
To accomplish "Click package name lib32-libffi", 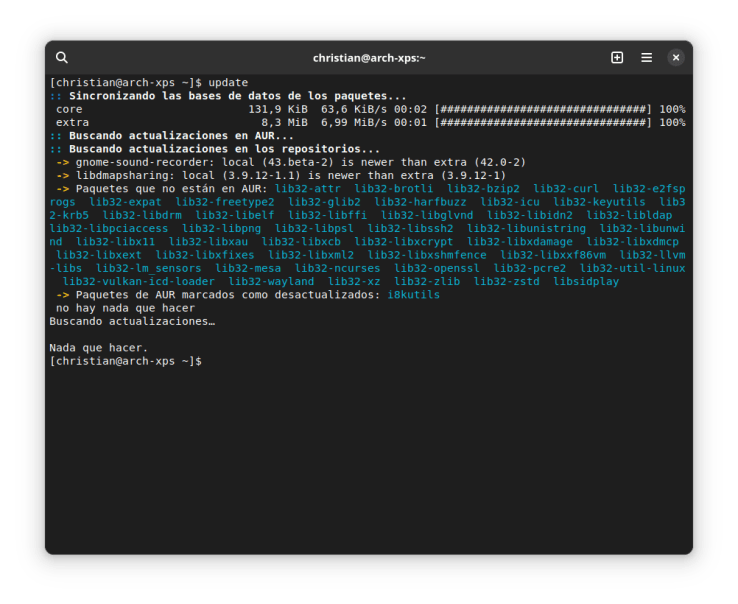I will pos(328,215).
